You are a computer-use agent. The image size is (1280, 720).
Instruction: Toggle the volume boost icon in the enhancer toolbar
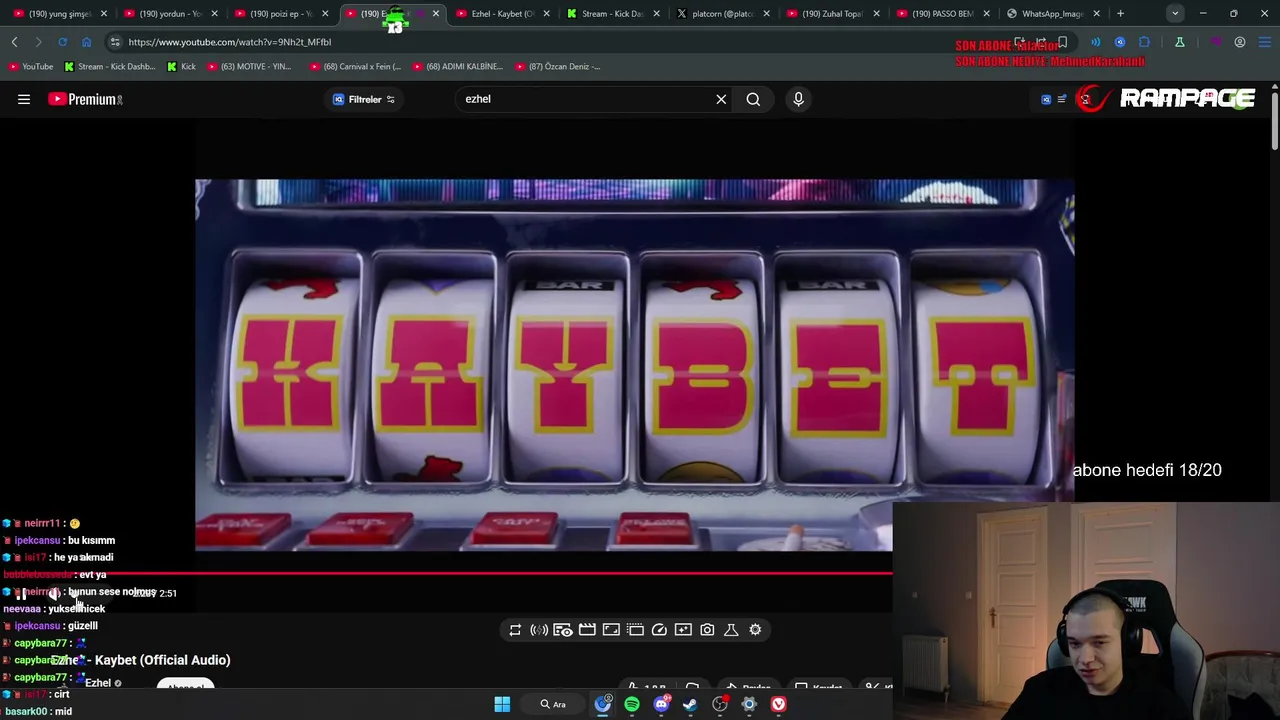[x=539, y=630]
